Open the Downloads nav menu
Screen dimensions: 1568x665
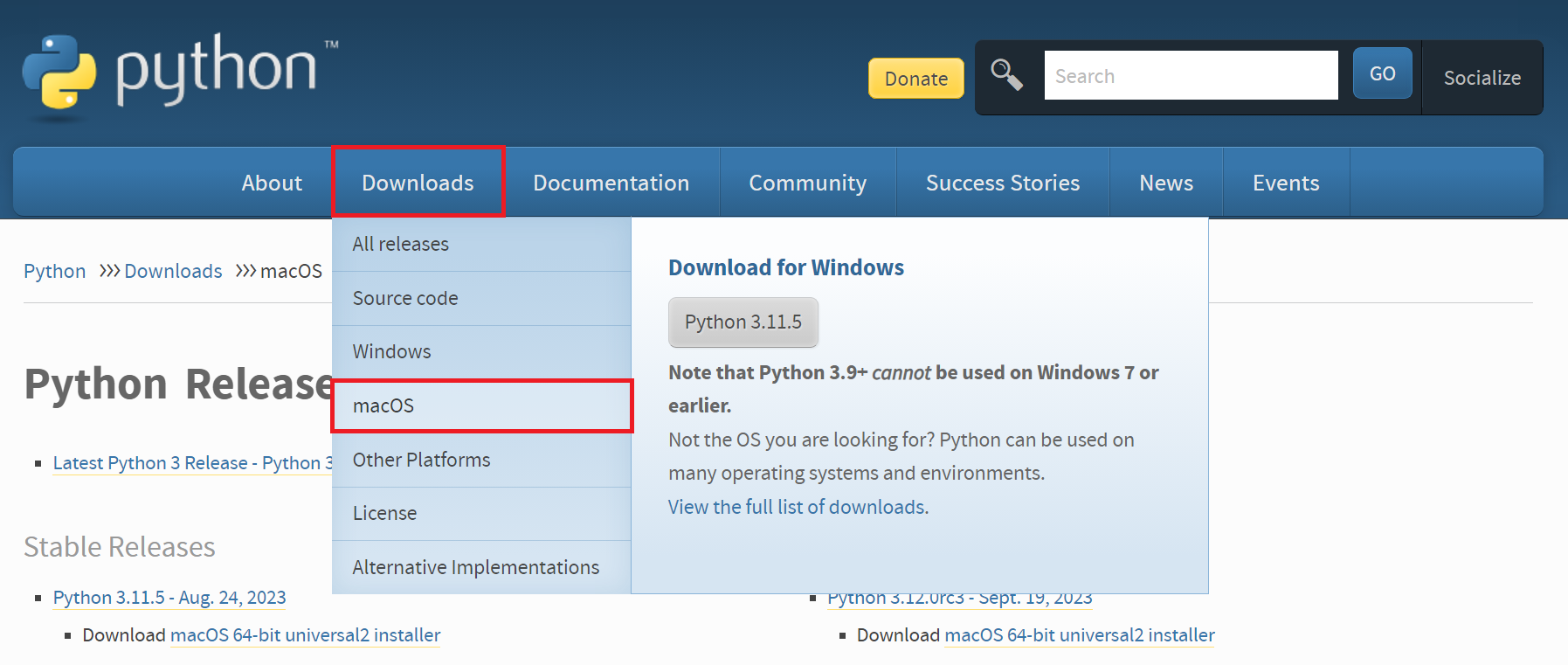pyautogui.click(x=418, y=183)
